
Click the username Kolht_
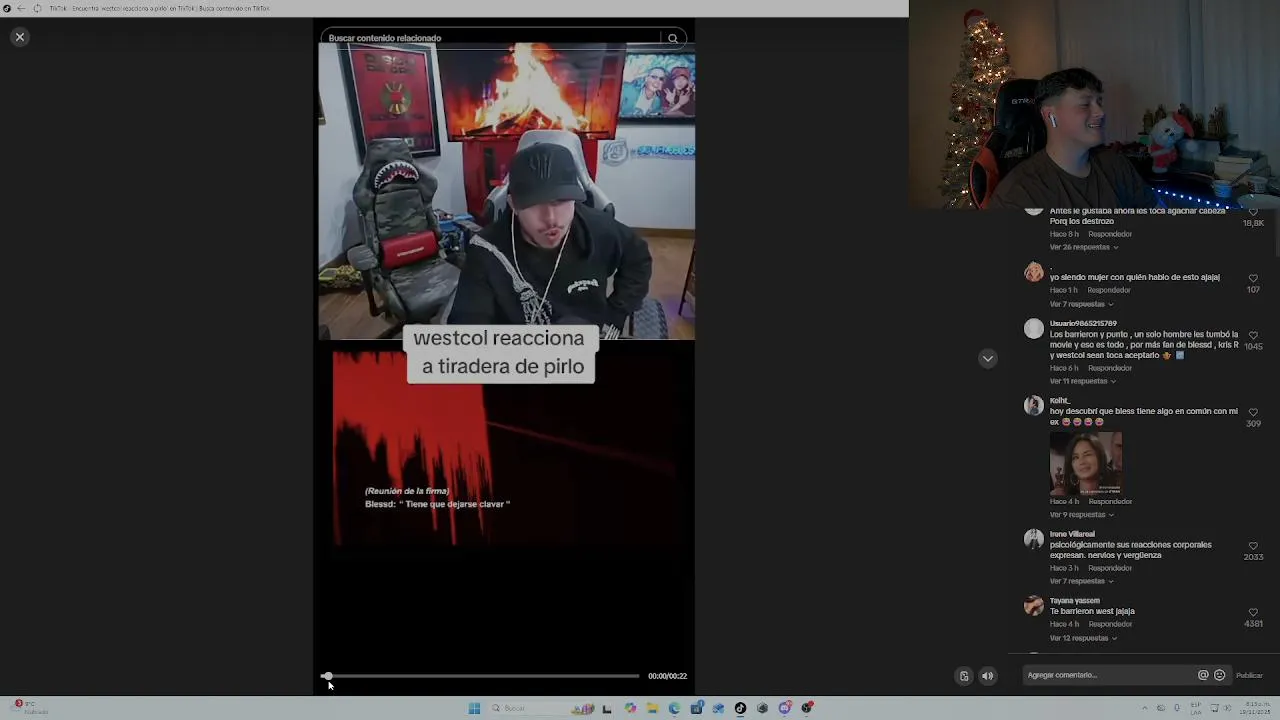coord(1060,400)
